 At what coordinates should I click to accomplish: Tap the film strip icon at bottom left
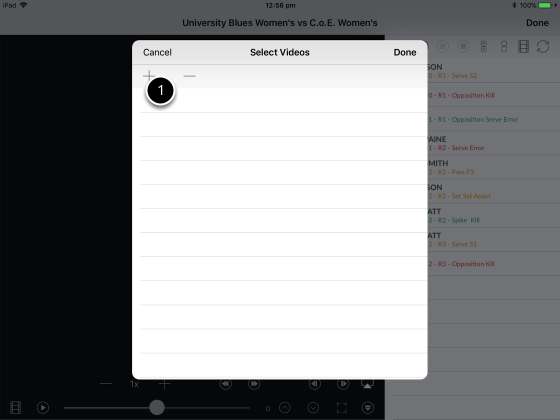(15, 408)
